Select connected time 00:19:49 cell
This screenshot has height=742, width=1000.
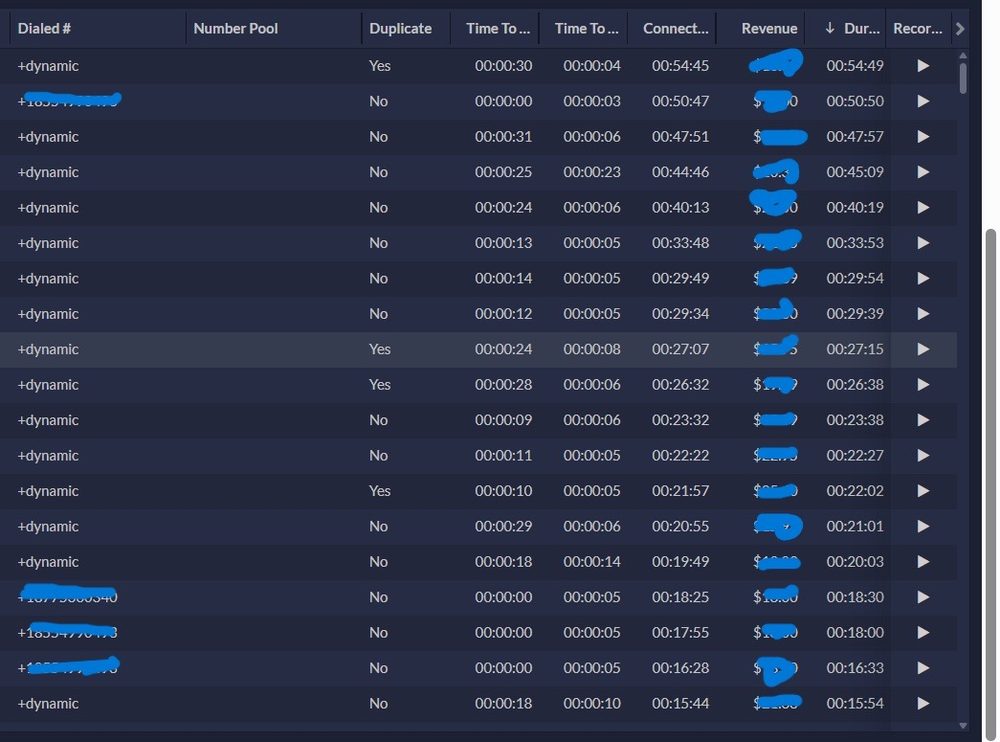680,561
